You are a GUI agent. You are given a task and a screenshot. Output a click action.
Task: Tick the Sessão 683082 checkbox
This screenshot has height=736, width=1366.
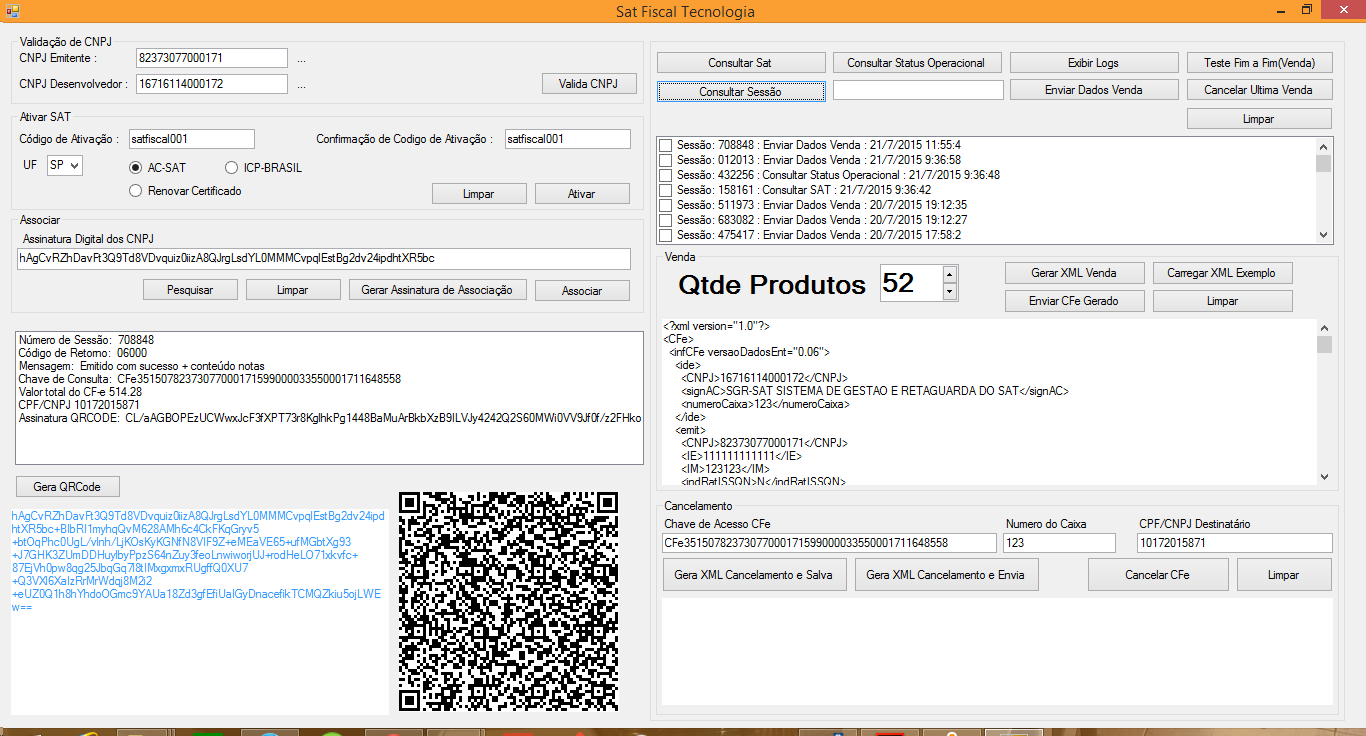coord(665,220)
